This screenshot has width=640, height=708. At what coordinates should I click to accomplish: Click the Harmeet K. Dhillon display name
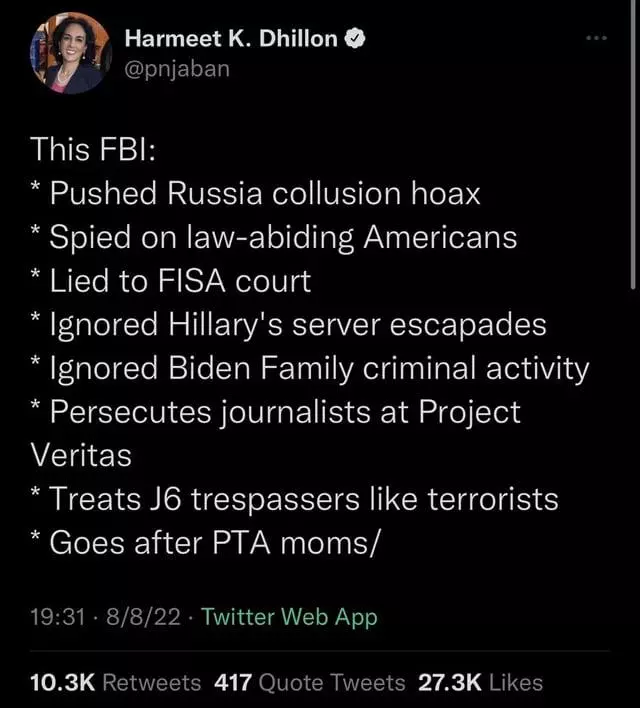pyautogui.click(x=231, y=38)
